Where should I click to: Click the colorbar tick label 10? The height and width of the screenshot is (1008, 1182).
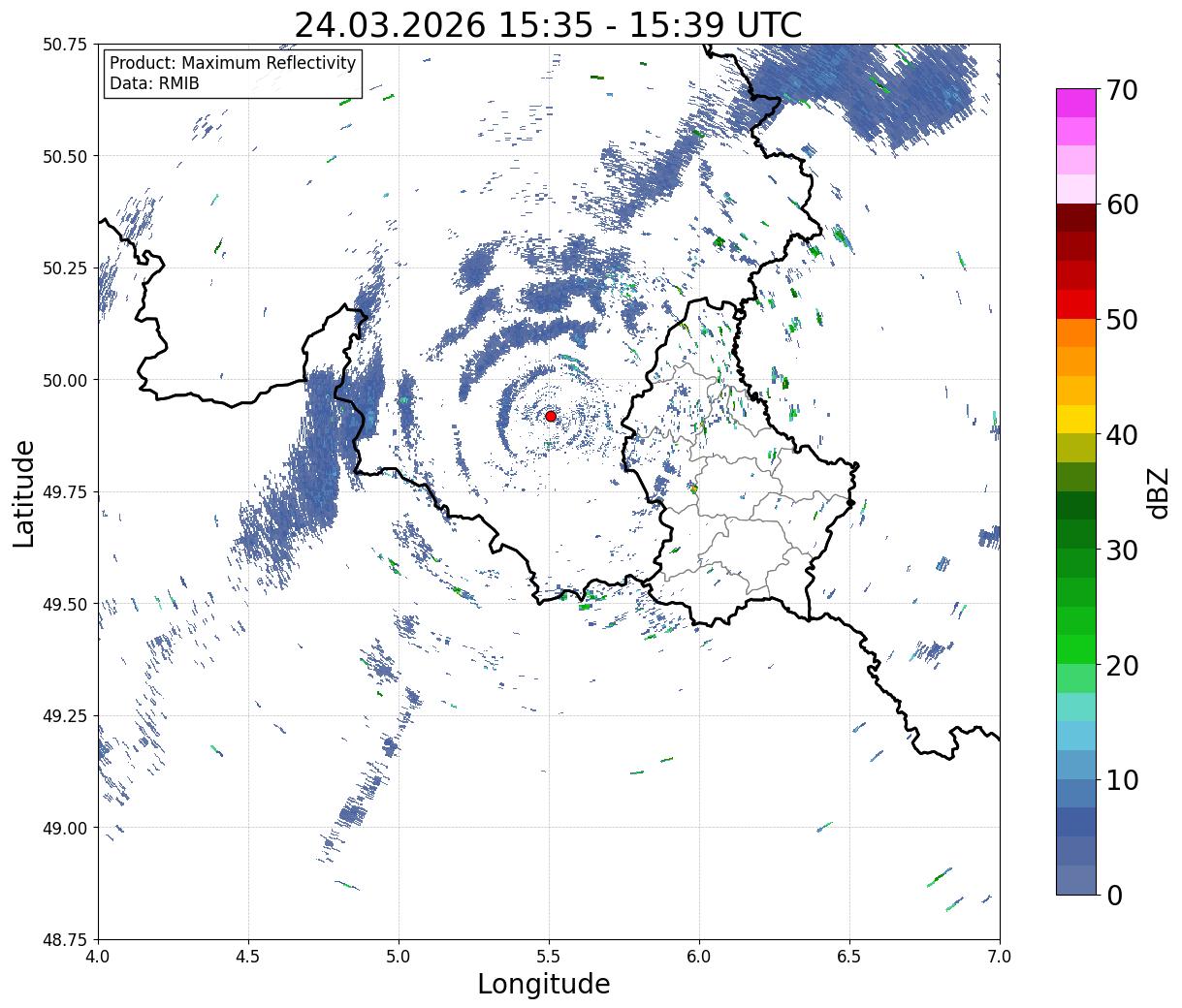pyautogui.click(x=1123, y=779)
